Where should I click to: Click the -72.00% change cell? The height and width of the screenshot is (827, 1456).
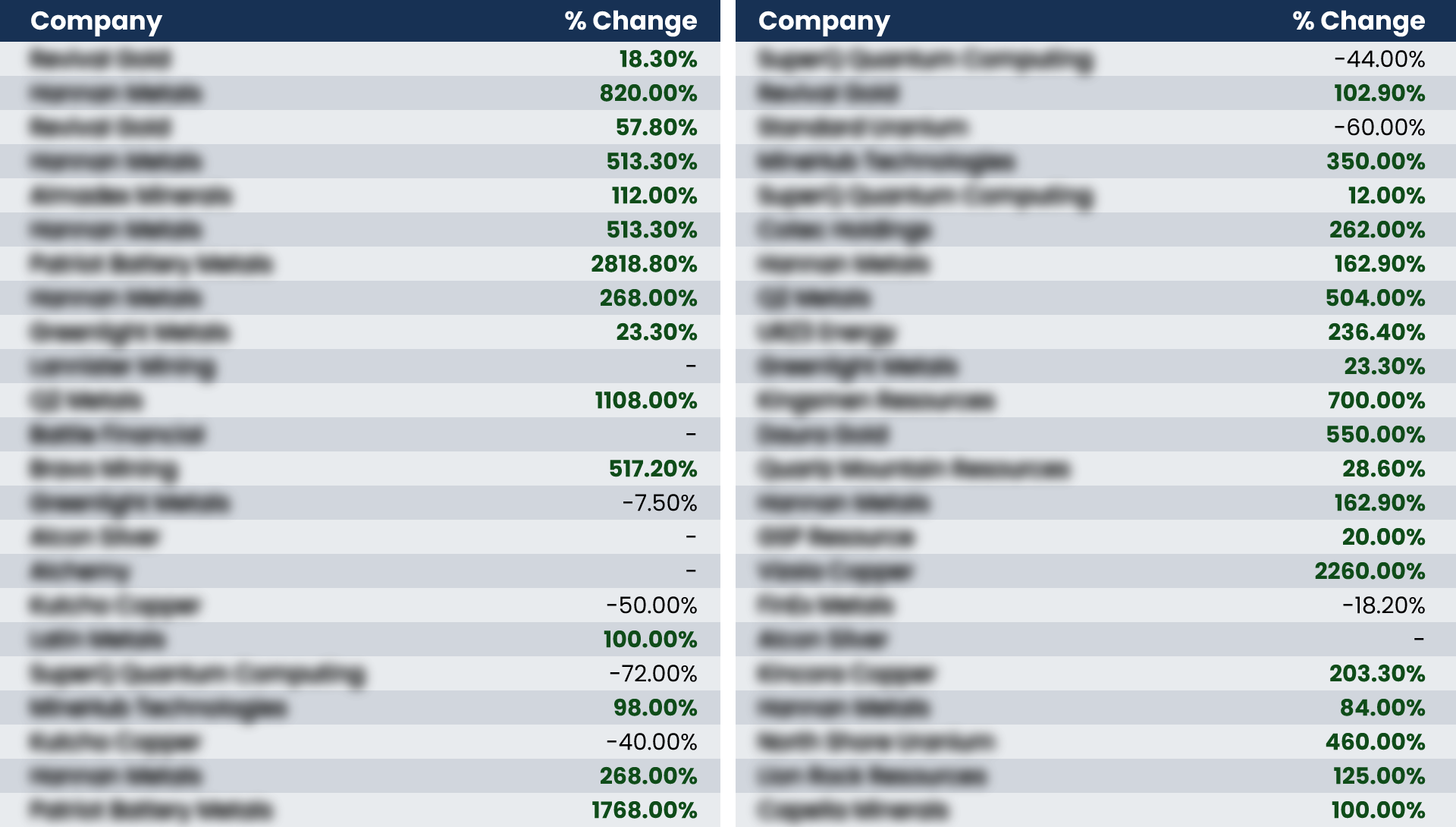653,674
